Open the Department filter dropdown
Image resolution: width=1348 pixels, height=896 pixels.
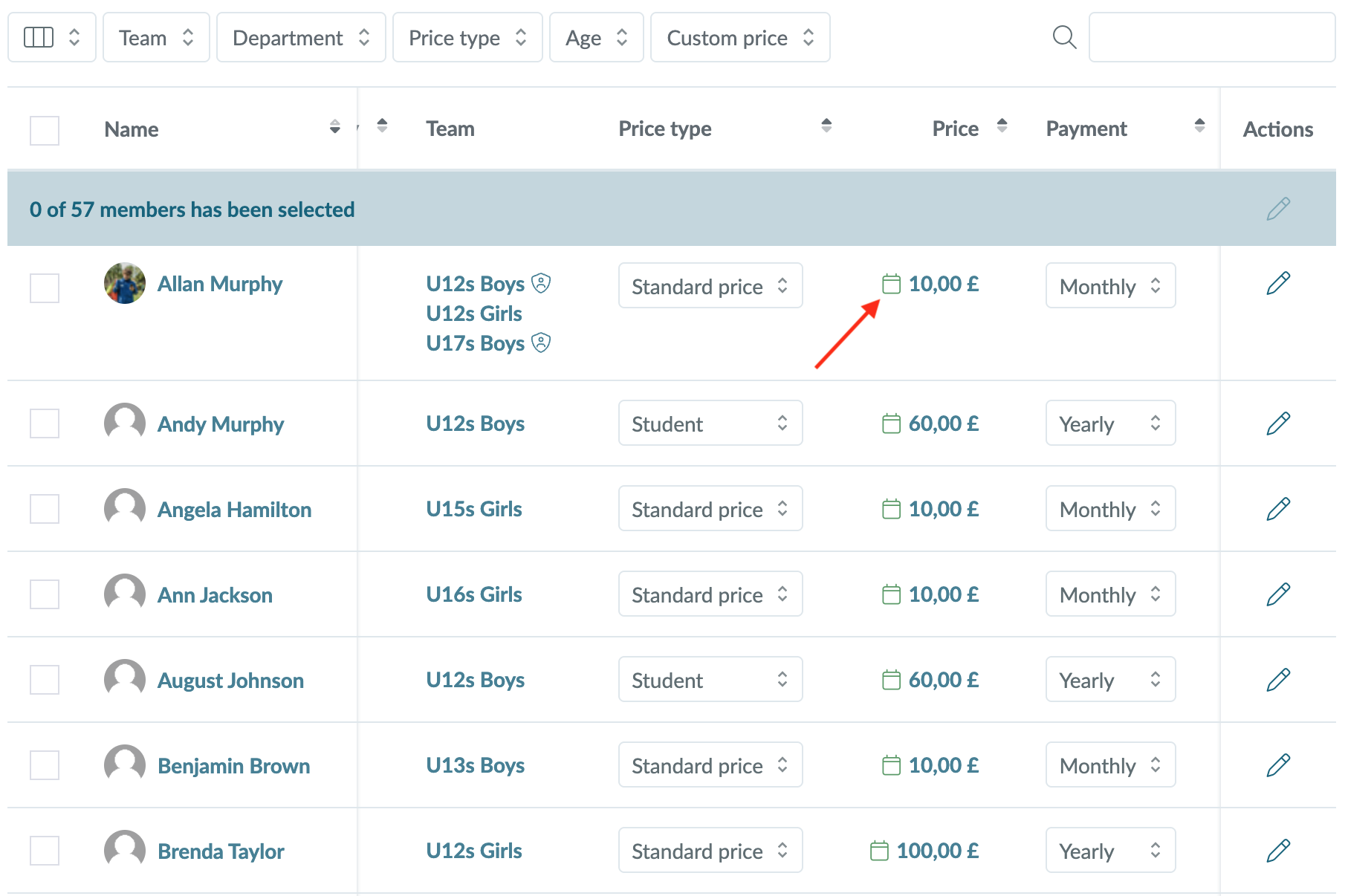click(300, 37)
